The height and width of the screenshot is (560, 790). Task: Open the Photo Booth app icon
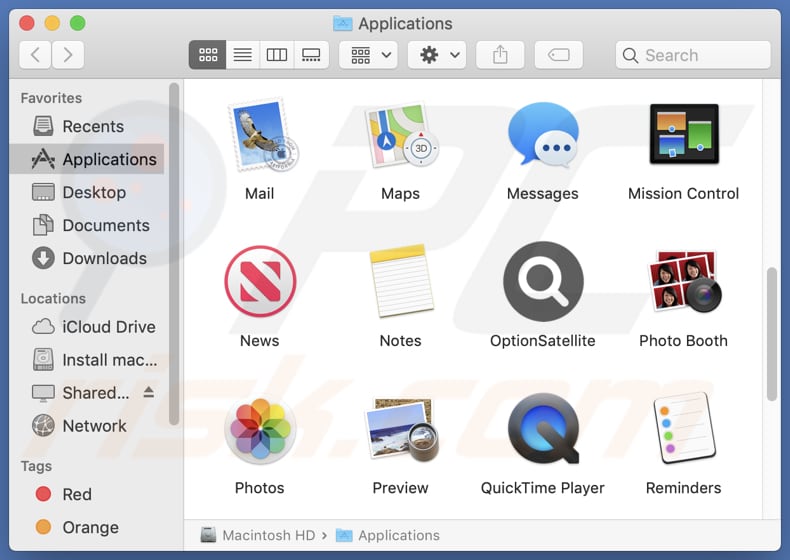pyautogui.click(x=684, y=281)
